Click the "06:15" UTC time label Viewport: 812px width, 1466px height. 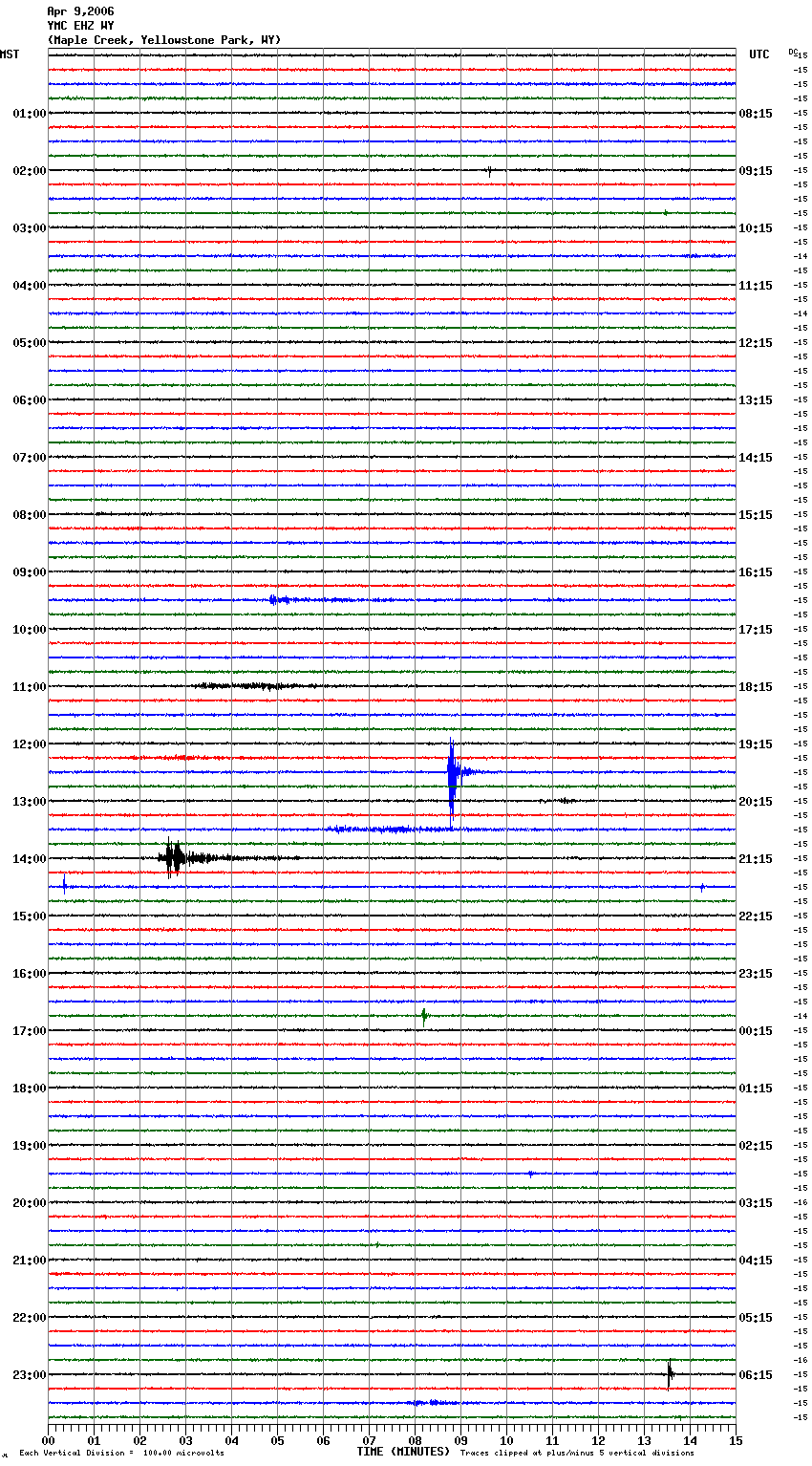click(756, 1375)
